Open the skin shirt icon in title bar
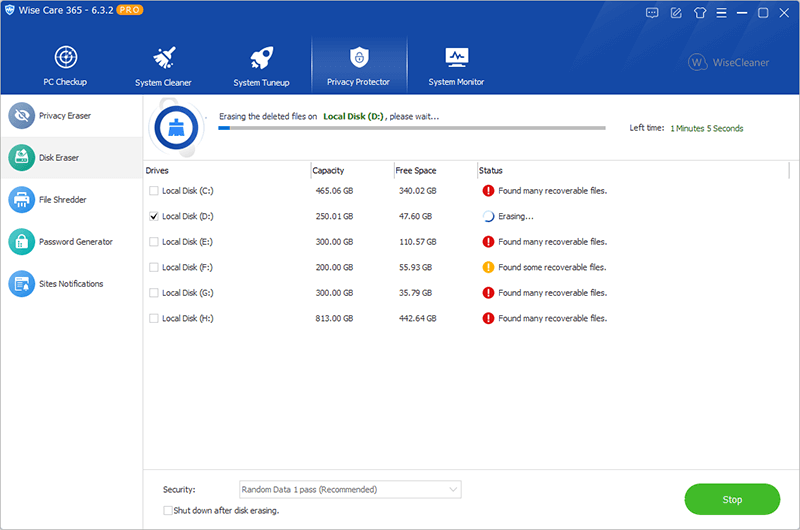The height and width of the screenshot is (530, 800). pyautogui.click(x=700, y=13)
